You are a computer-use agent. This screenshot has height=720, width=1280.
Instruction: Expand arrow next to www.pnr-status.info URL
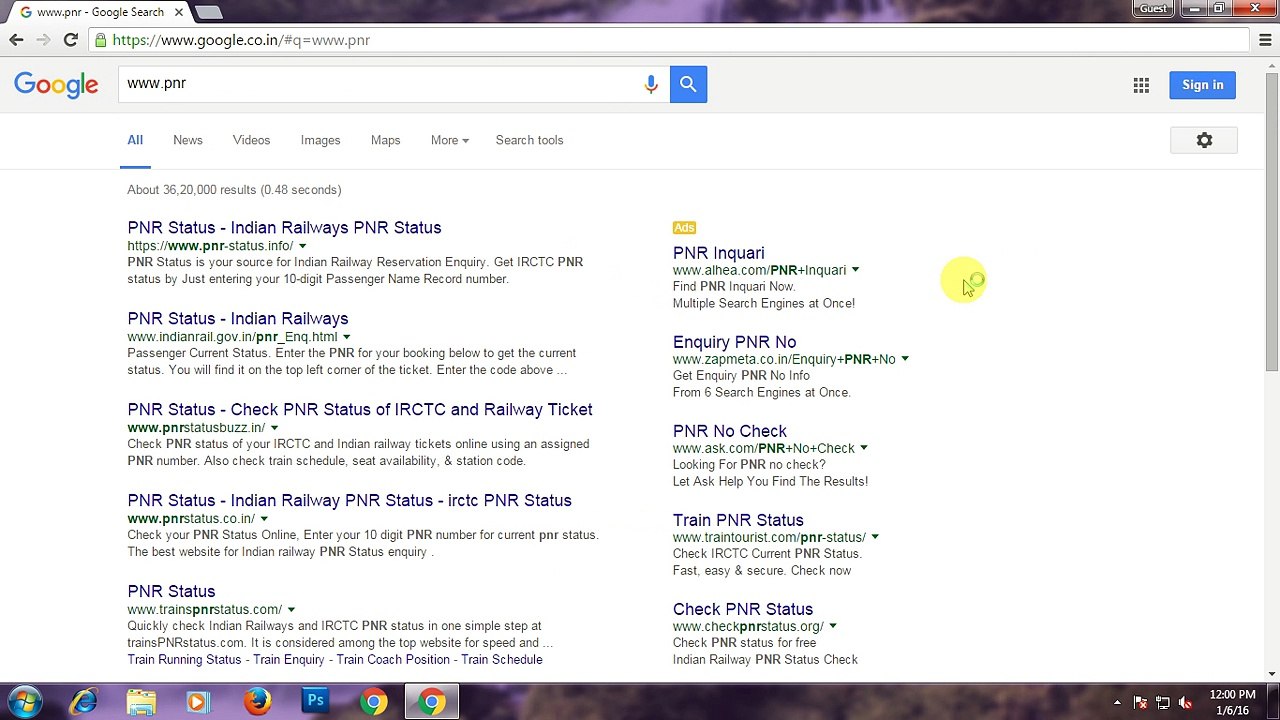[x=302, y=246]
